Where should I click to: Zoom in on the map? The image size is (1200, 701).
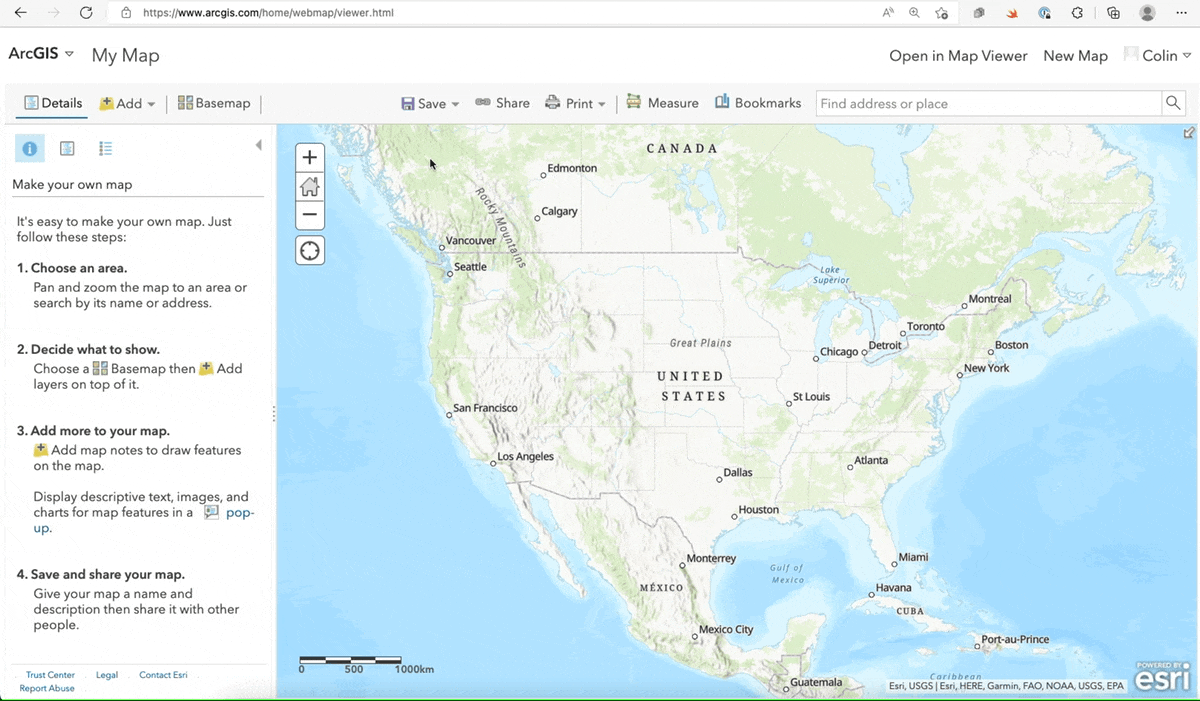[x=310, y=157]
